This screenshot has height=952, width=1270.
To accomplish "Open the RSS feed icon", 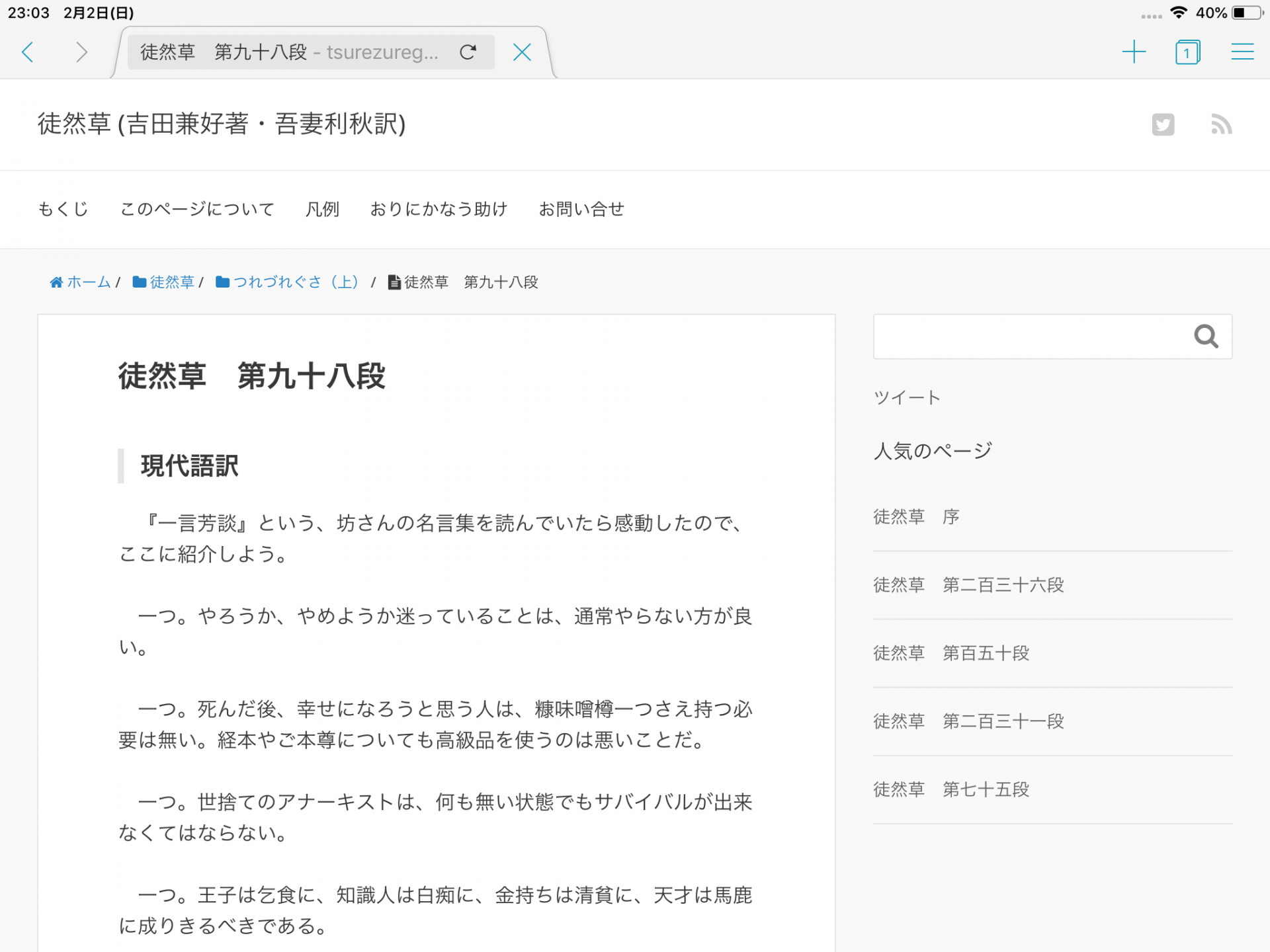I will coord(1221,124).
